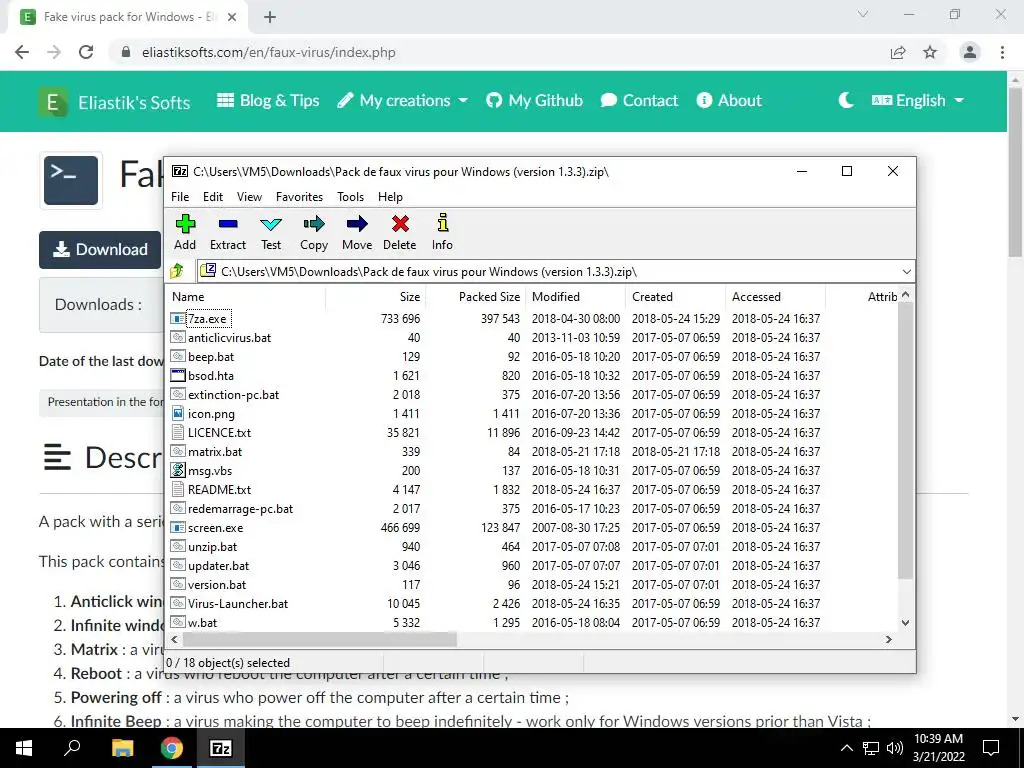The height and width of the screenshot is (768, 1024).
Task: Select the bsod.hta file icon
Action: pos(178,376)
